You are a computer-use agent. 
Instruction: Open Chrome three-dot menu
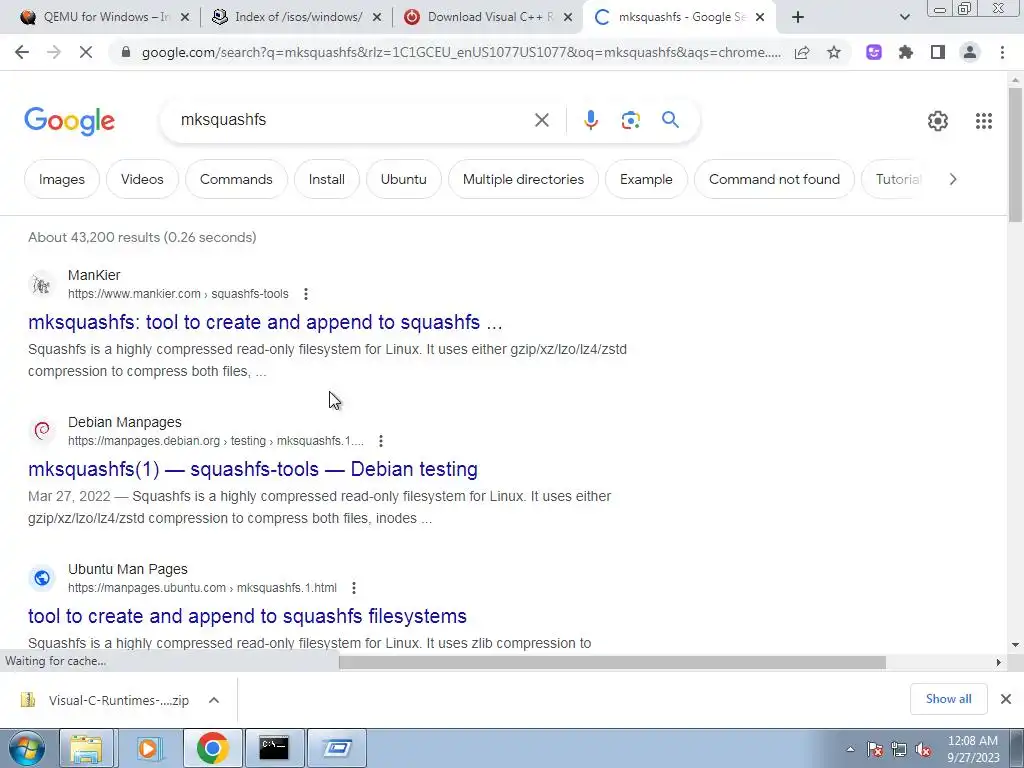click(1002, 52)
